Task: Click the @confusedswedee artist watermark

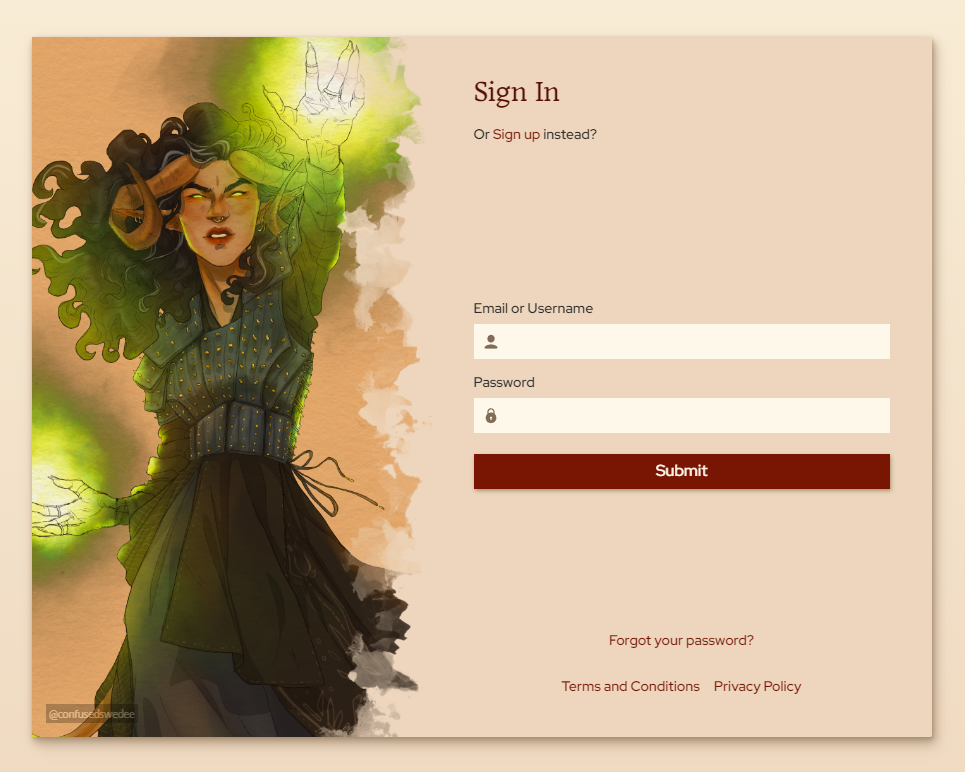Action: (x=91, y=714)
